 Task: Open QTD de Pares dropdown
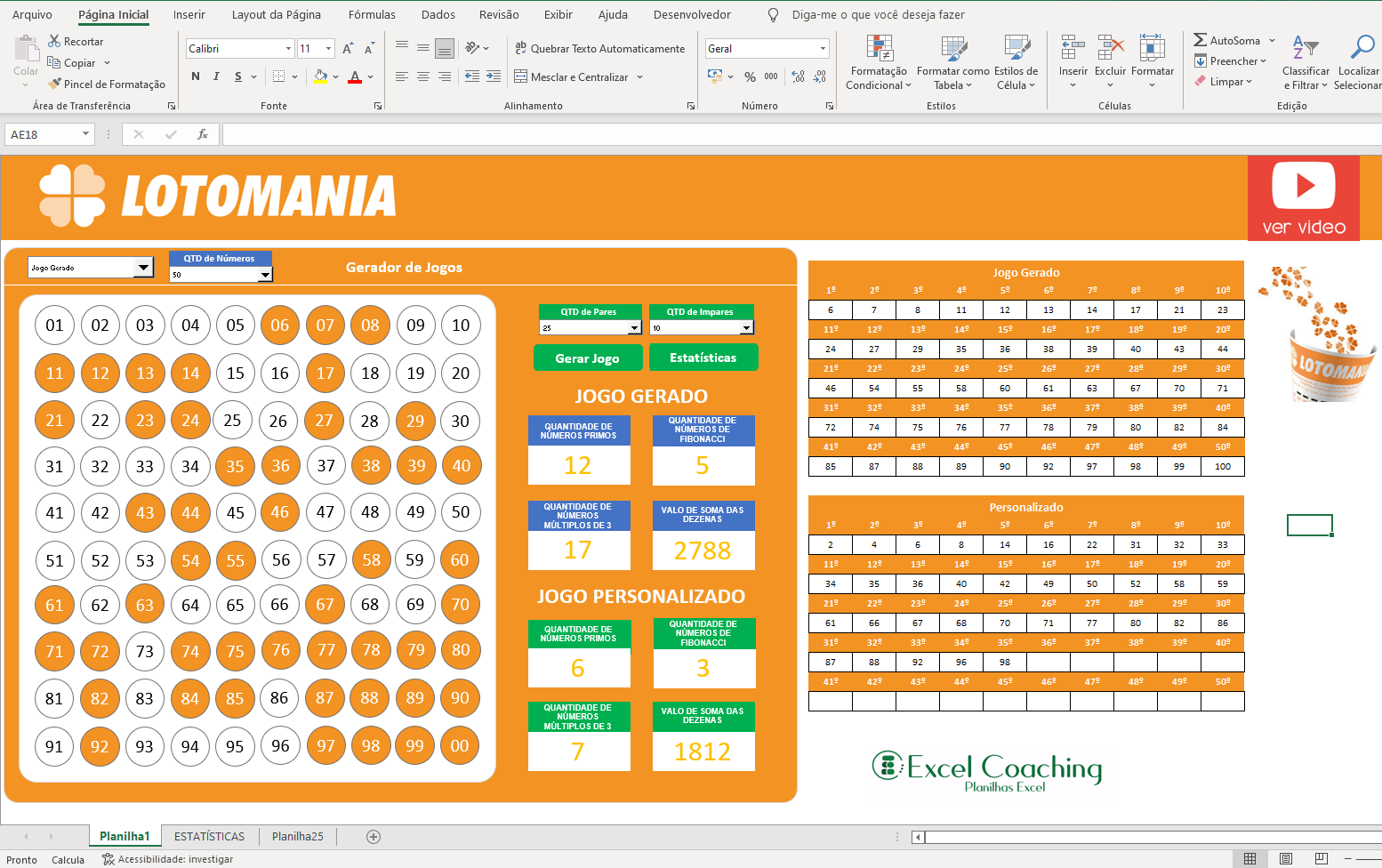point(634,328)
